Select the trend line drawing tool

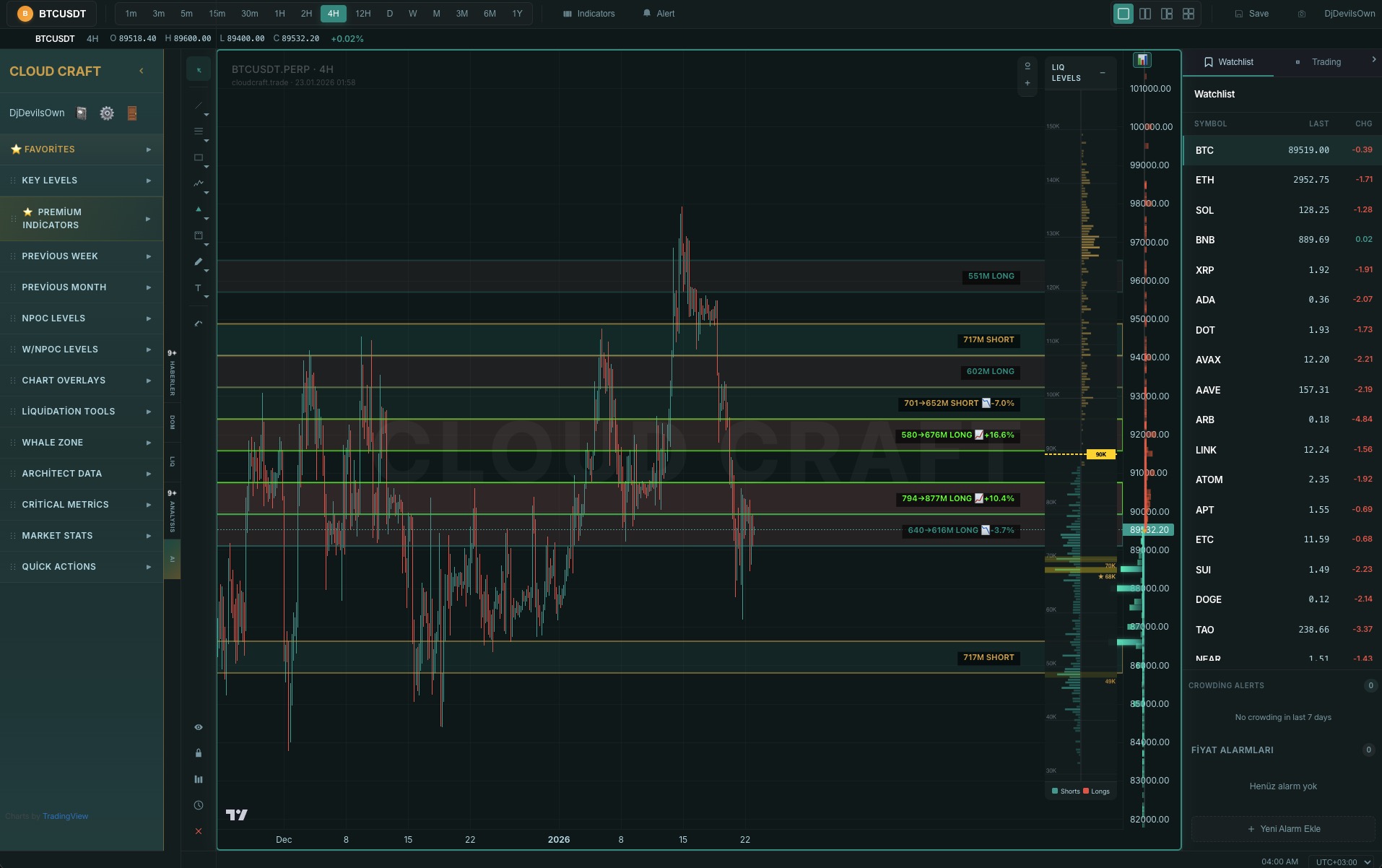pyautogui.click(x=199, y=105)
